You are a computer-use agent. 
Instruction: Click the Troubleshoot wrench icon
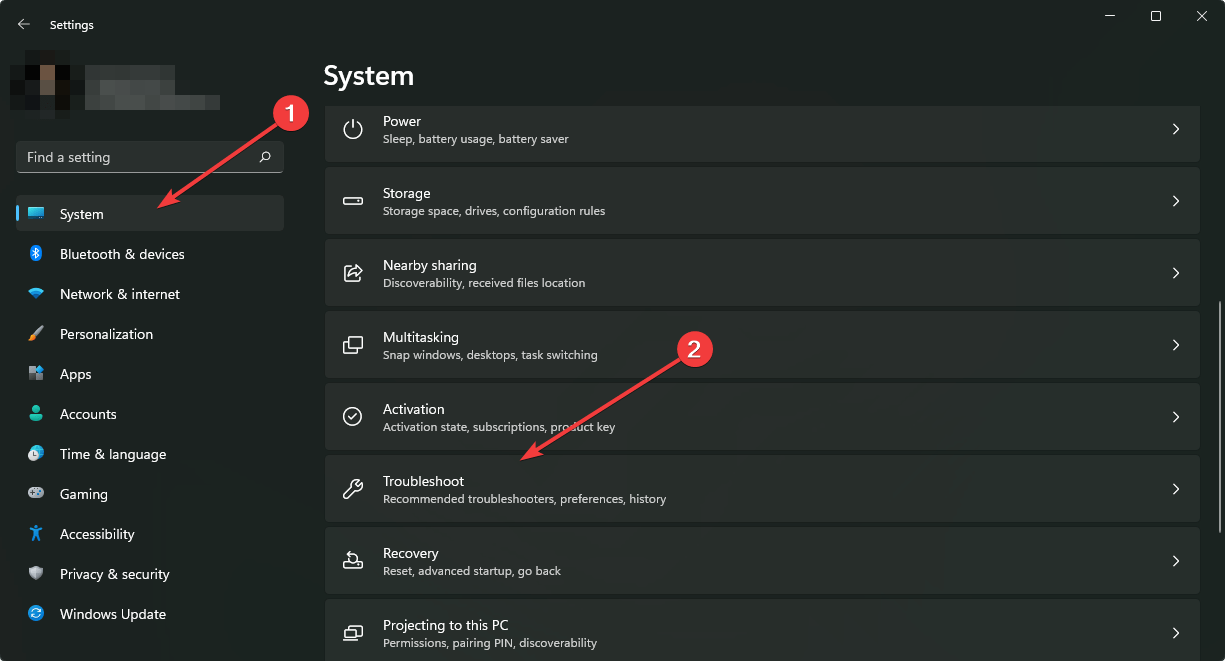click(352, 489)
